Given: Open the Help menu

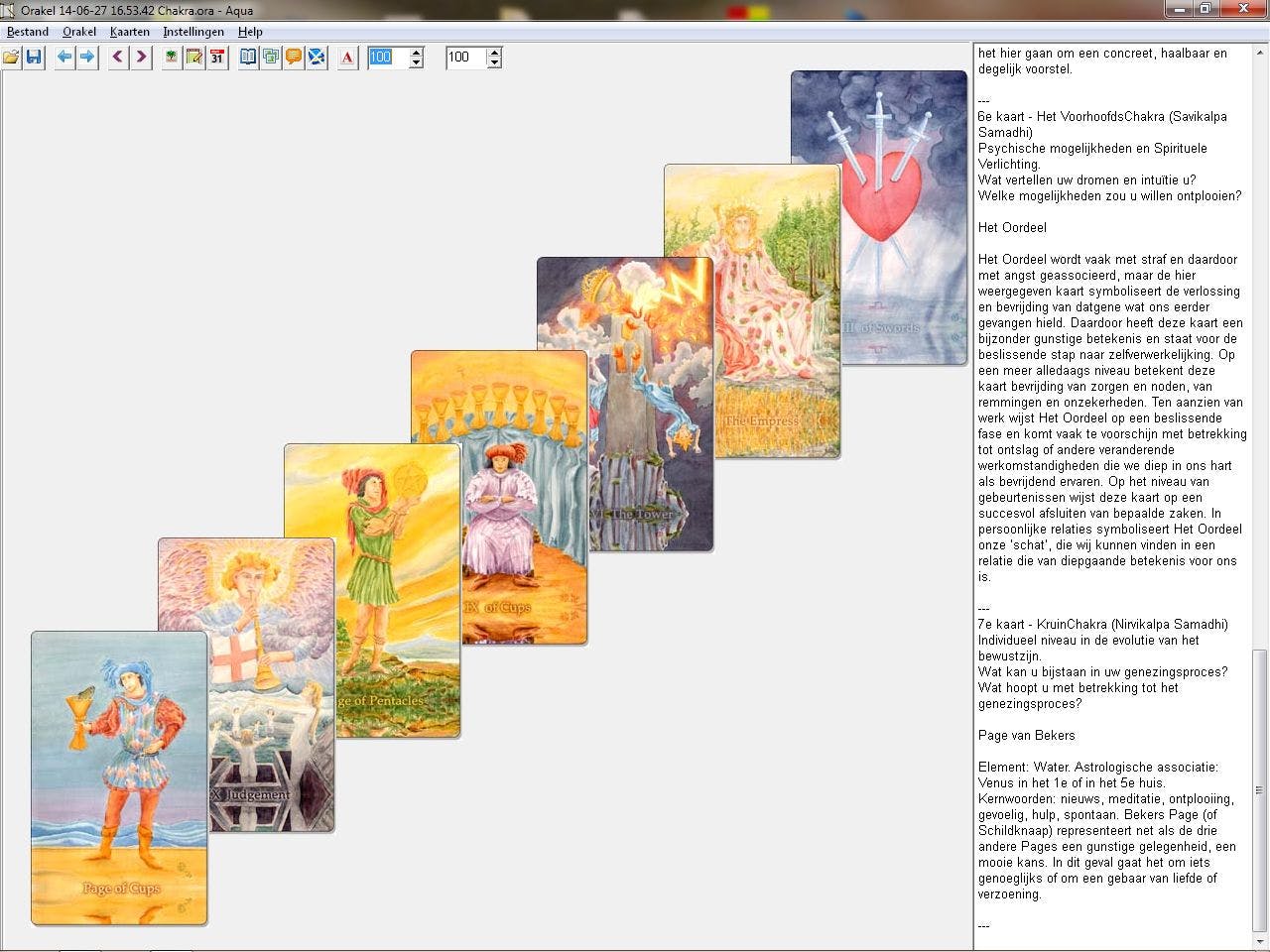Looking at the screenshot, I should 250,32.
